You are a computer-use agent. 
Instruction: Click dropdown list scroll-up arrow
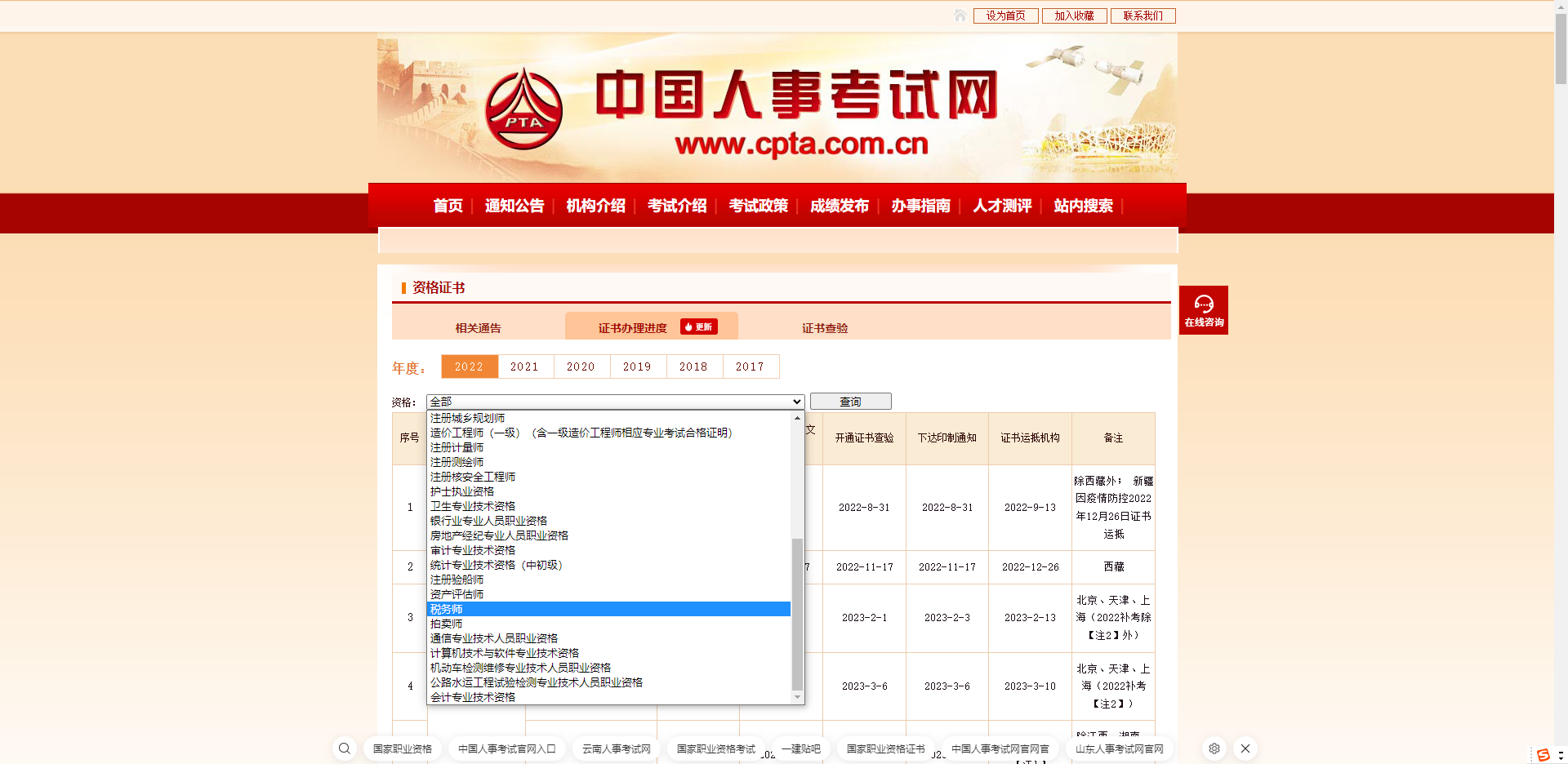point(797,418)
